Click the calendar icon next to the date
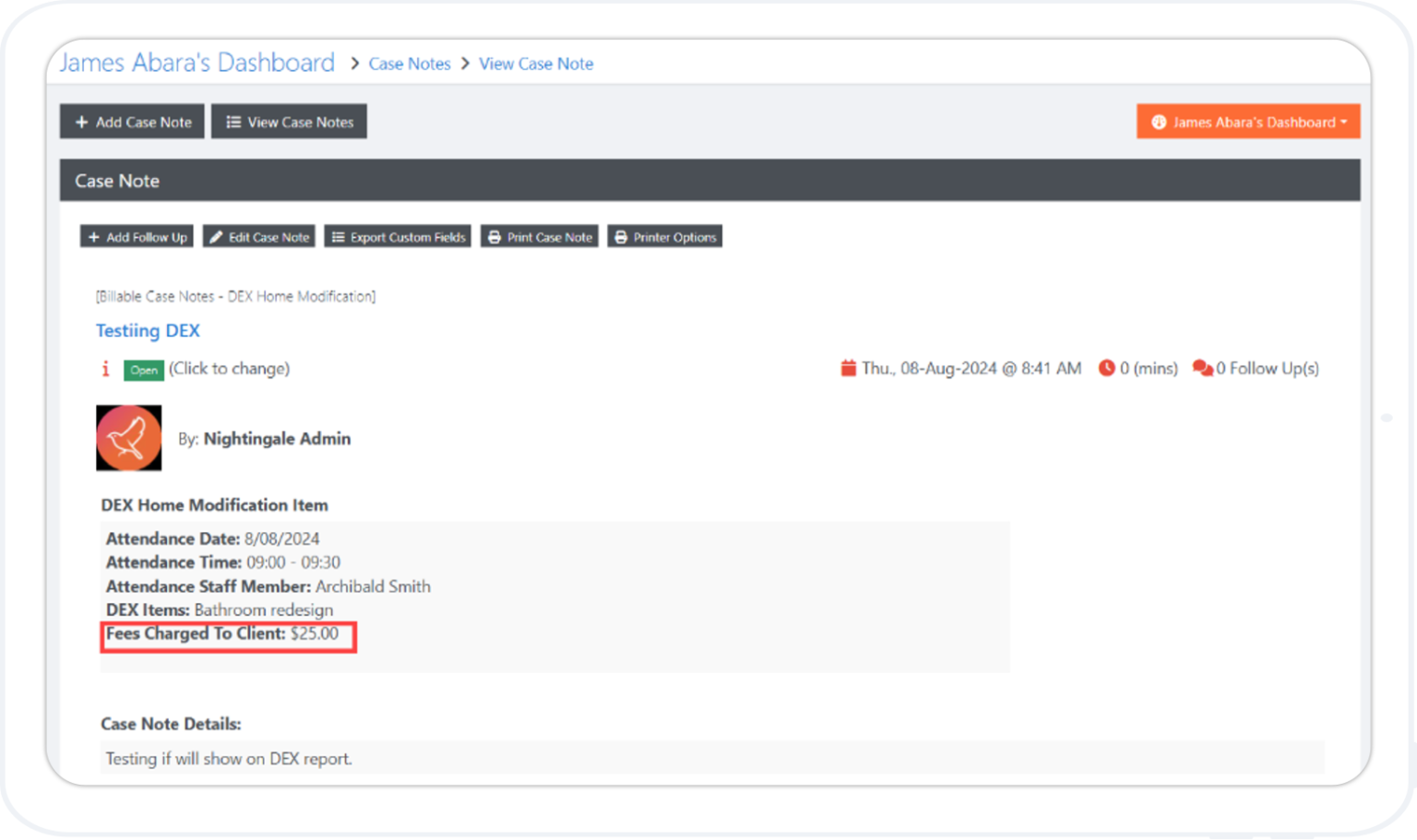1417x840 pixels. (849, 367)
